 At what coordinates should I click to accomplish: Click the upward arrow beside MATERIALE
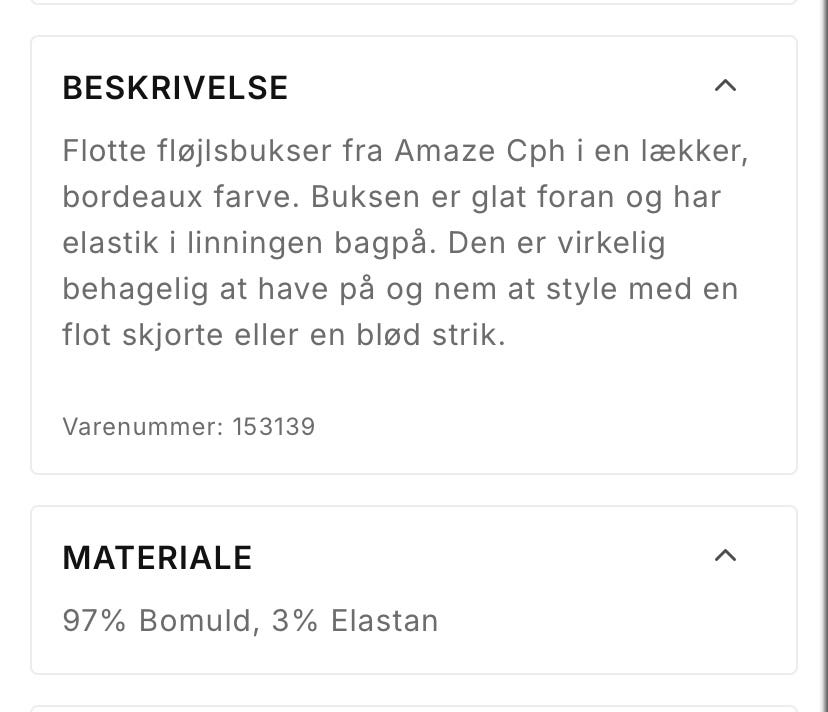point(726,555)
